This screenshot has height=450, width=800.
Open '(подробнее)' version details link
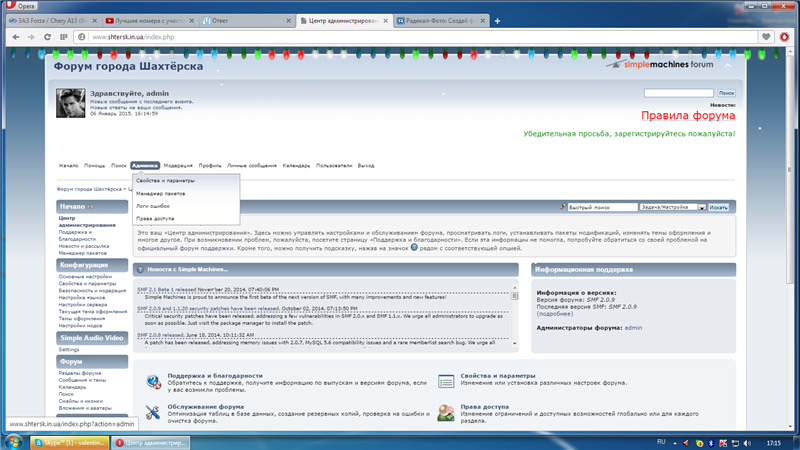click(x=555, y=314)
